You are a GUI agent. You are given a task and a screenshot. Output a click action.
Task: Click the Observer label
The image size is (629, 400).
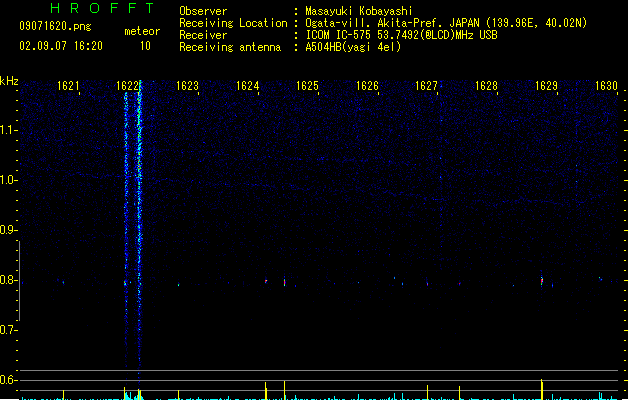pyautogui.click(x=203, y=11)
